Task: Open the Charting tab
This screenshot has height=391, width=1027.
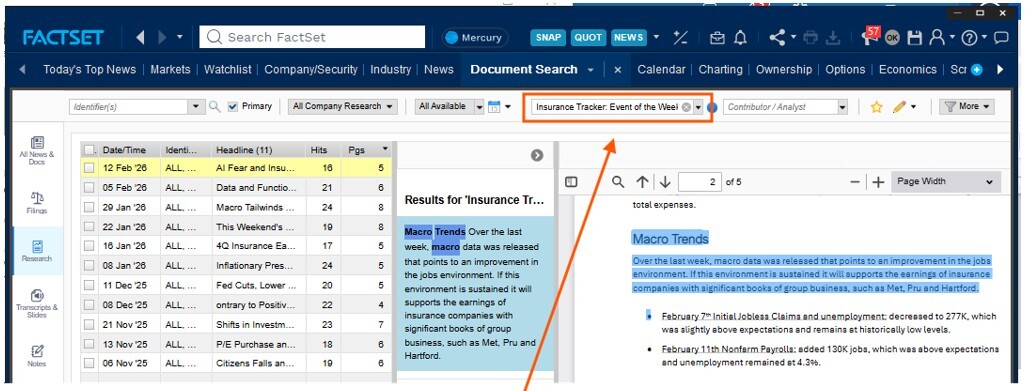Action: (x=720, y=69)
